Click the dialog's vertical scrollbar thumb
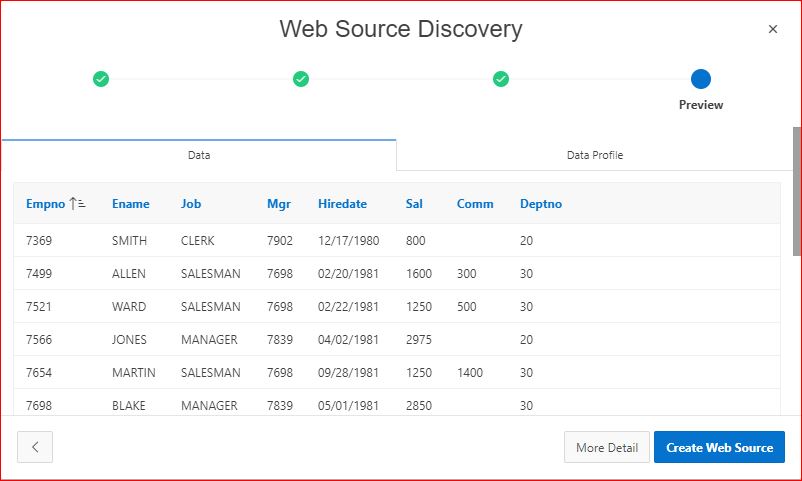The image size is (802, 481). [x=797, y=190]
